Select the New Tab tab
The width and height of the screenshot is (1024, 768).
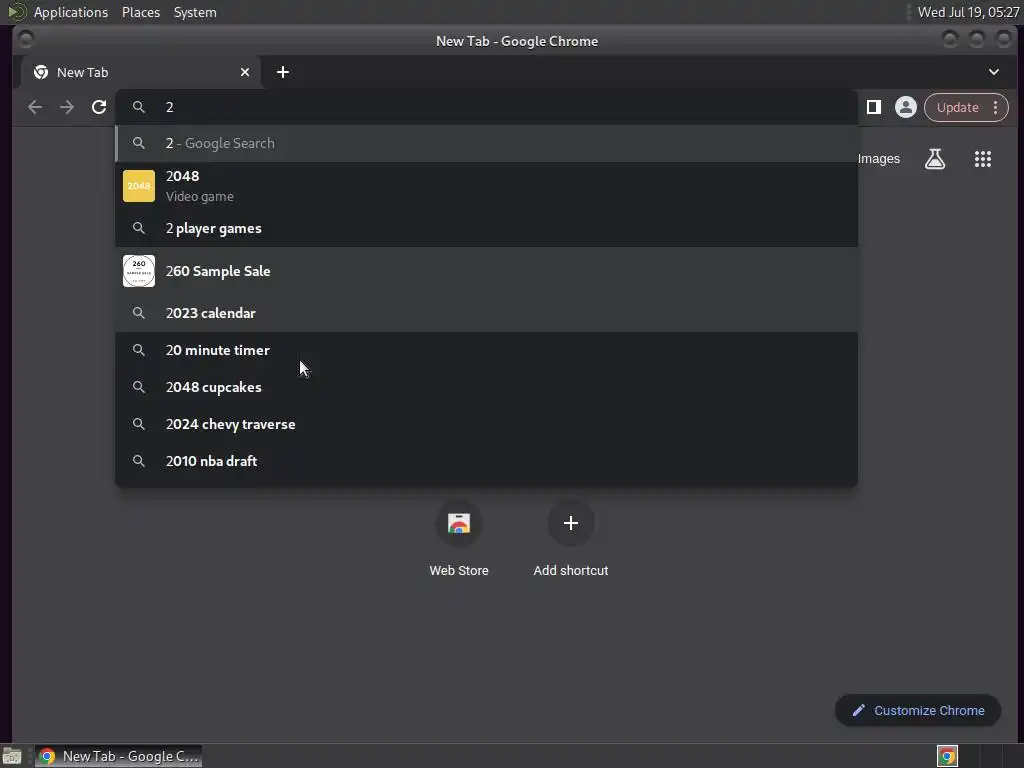click(140, 72)
